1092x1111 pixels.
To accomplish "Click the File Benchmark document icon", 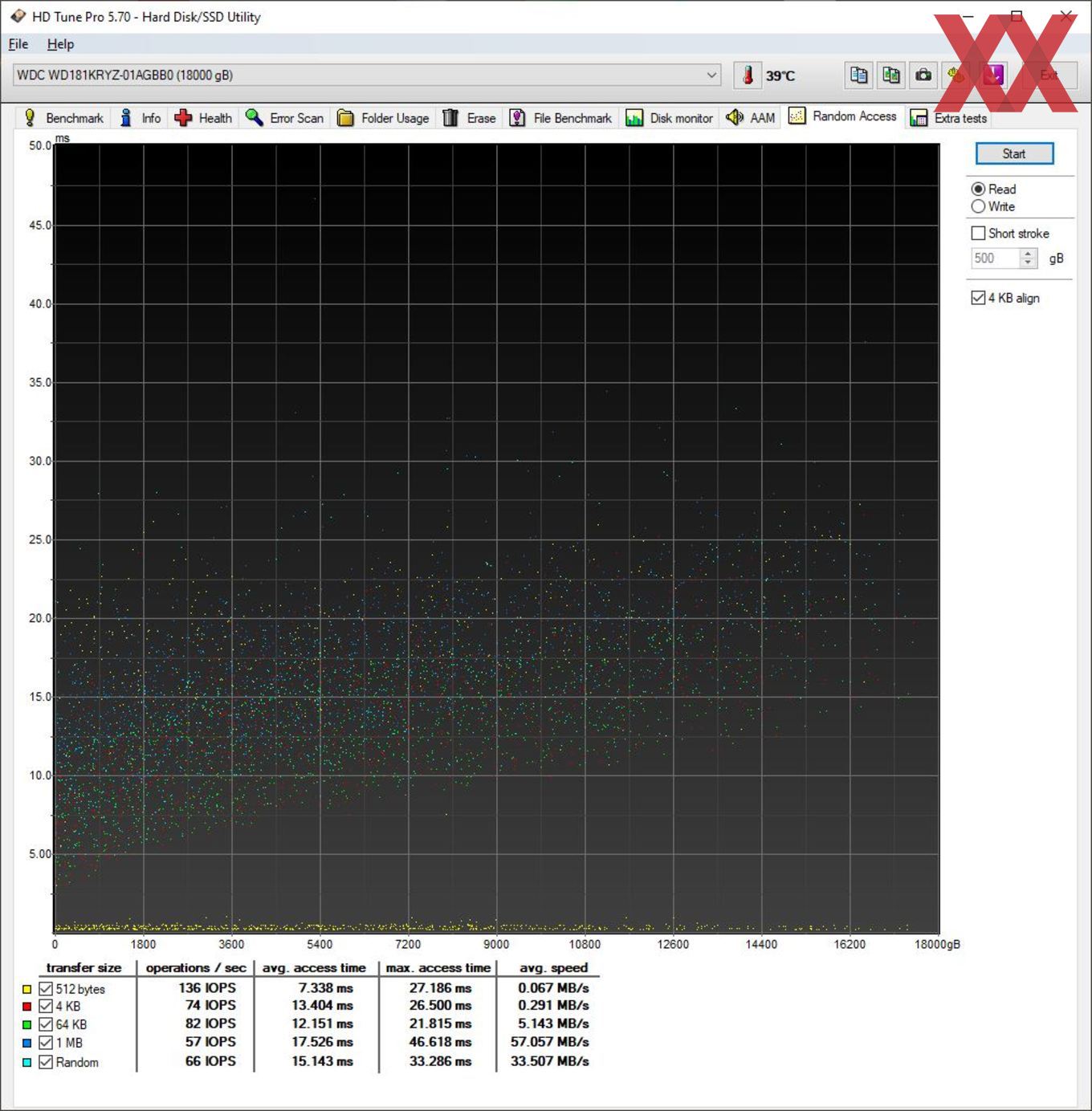I will coord(518,118).
